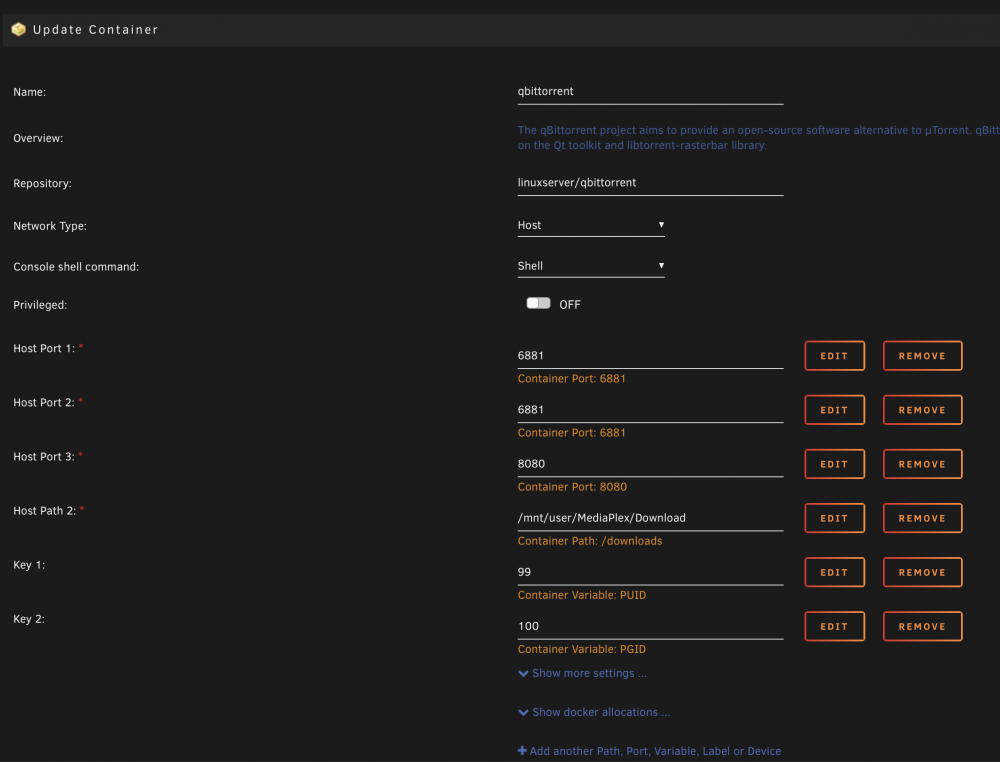Click the Update Container cube icon
This screenshot has height=762, width=1000.
point(18,29)
